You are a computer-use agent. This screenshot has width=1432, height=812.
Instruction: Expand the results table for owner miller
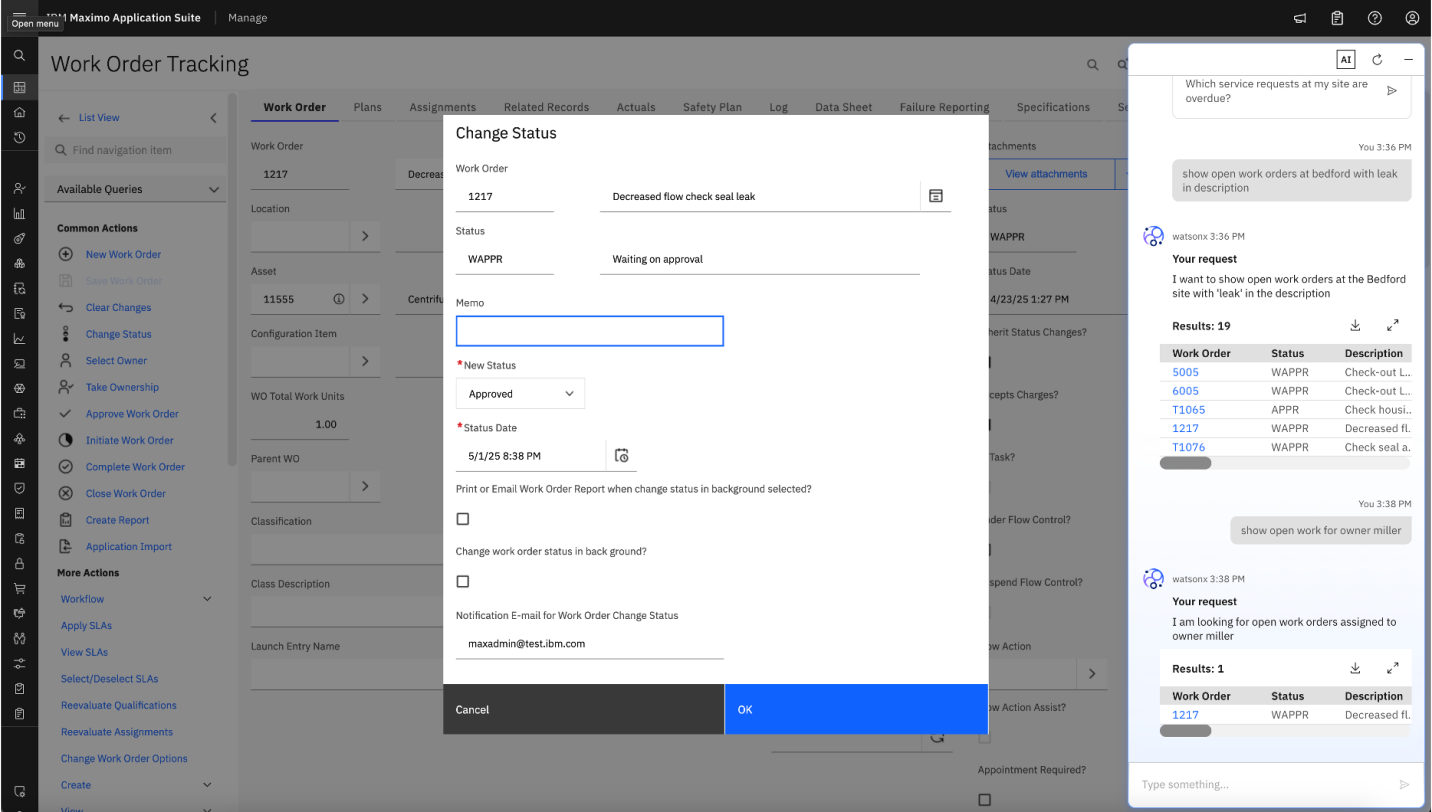point(1392,668)
